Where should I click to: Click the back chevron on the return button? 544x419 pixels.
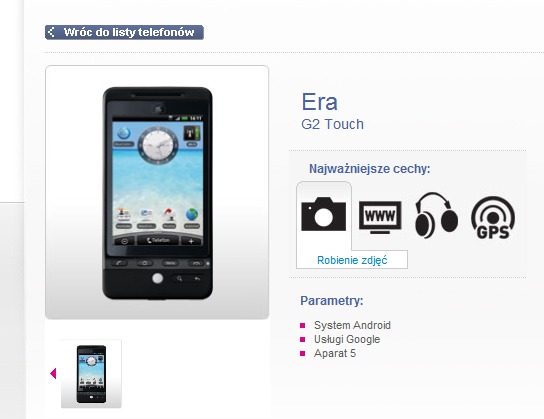[51, 32]
